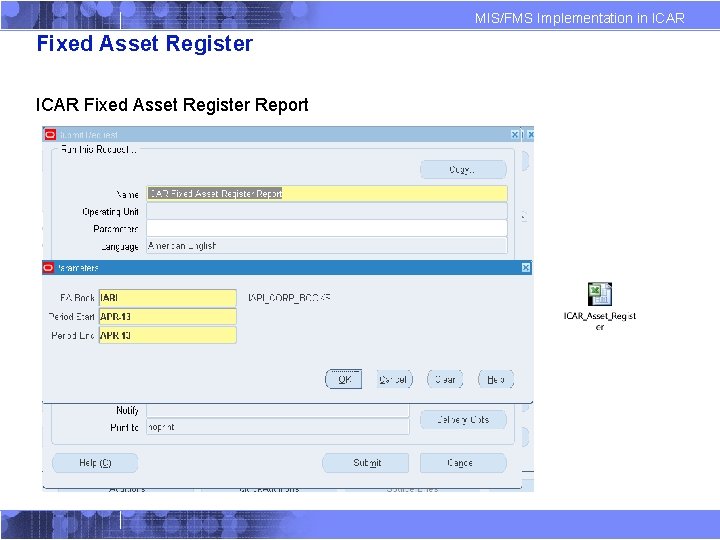This screenshot has width=720, height=540.
Task: Click Help in the Parameters dialog
Action: (x=496, y=379)
